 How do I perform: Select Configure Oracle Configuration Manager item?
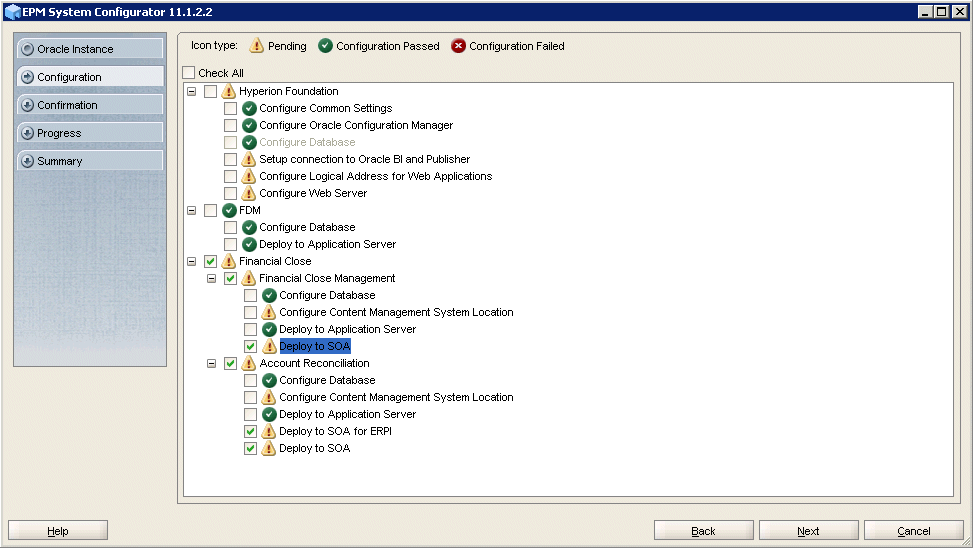click(x=356, y=125)
